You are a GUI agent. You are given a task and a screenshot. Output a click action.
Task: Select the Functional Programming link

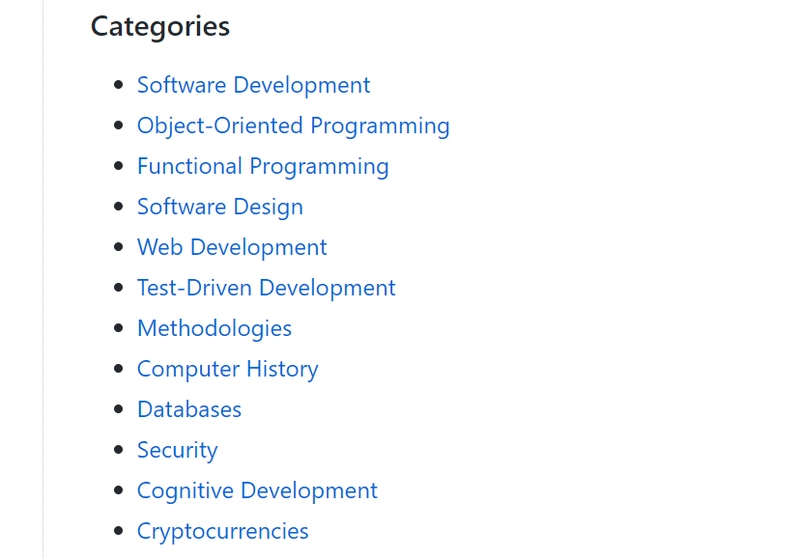point(263,166)
